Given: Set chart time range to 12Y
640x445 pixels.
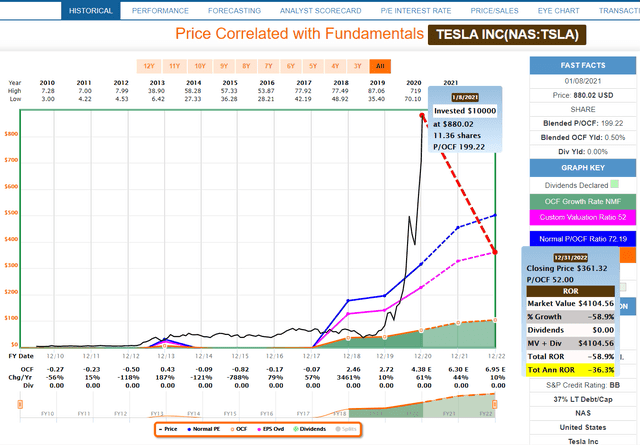Looking at the screenshot, I should [x=151, y=64].
